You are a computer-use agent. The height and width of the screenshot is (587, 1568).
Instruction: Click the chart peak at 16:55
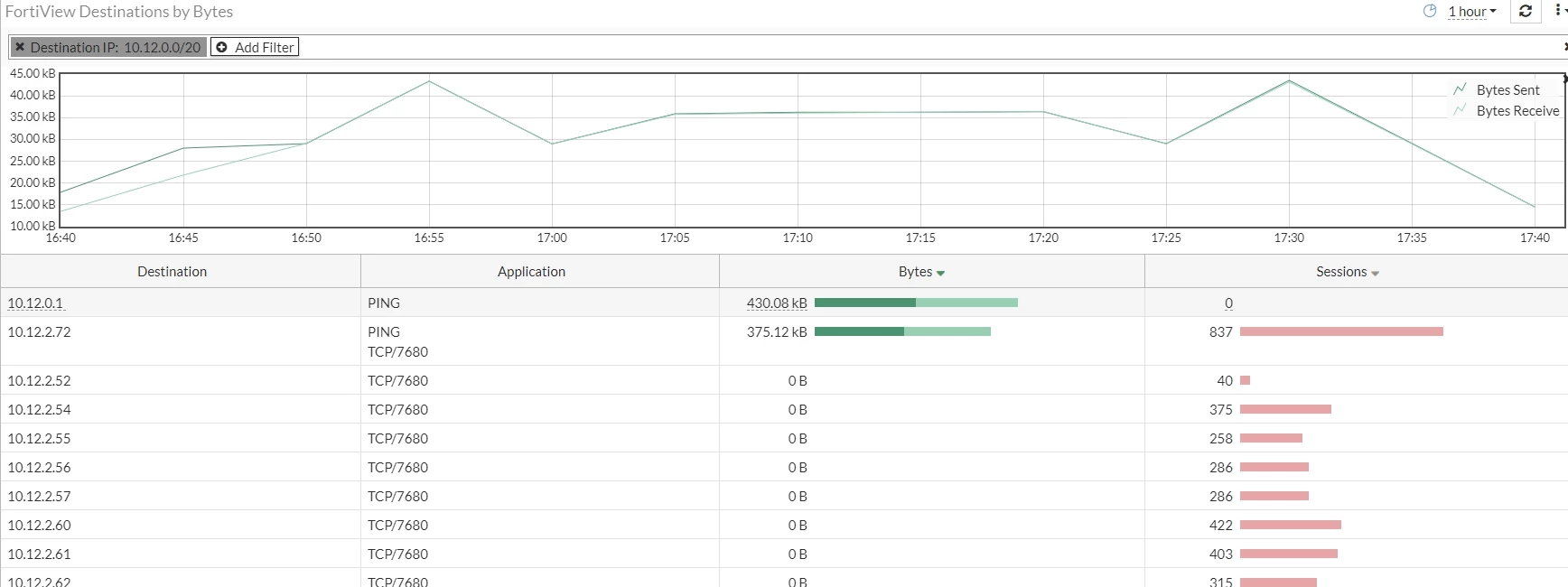point(429,81)
